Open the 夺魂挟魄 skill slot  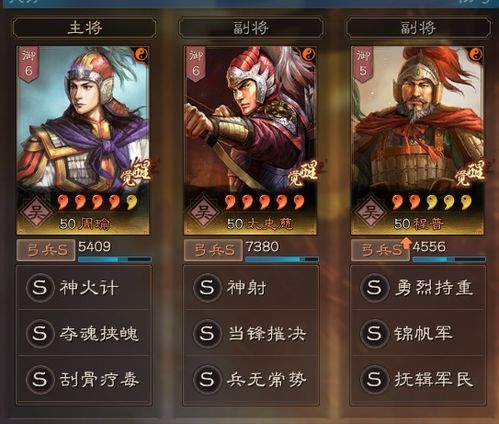pos(84,333)
